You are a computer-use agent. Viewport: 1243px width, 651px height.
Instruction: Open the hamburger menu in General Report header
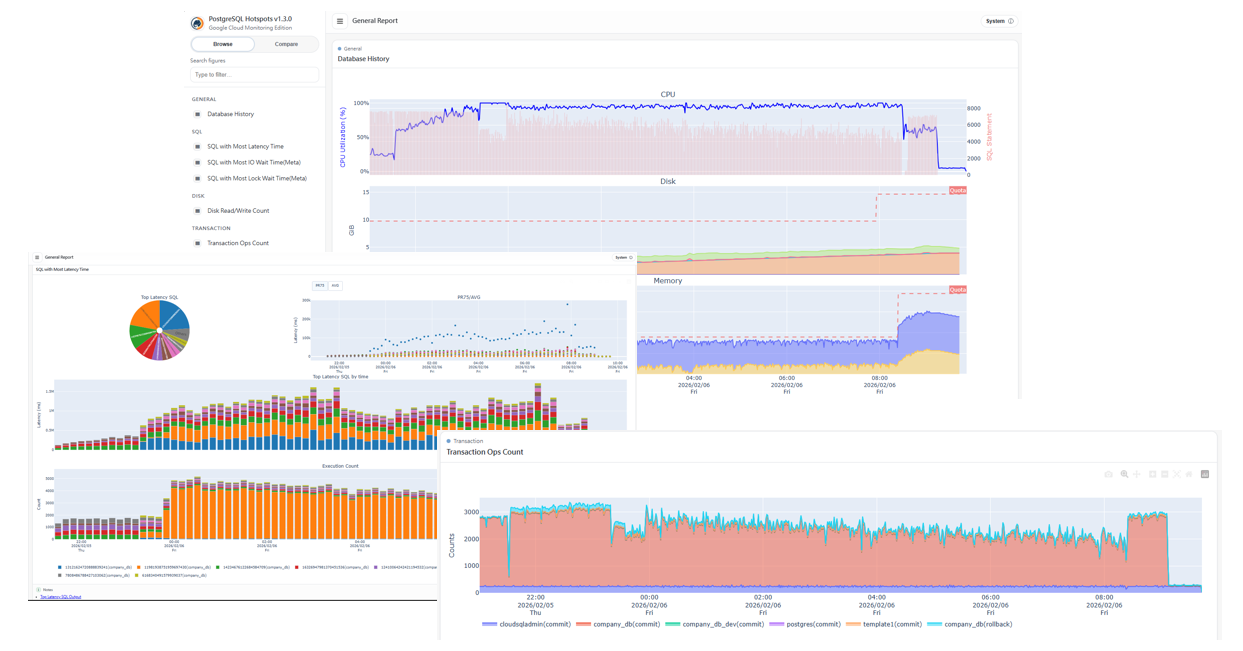click(x=338, y=19)
